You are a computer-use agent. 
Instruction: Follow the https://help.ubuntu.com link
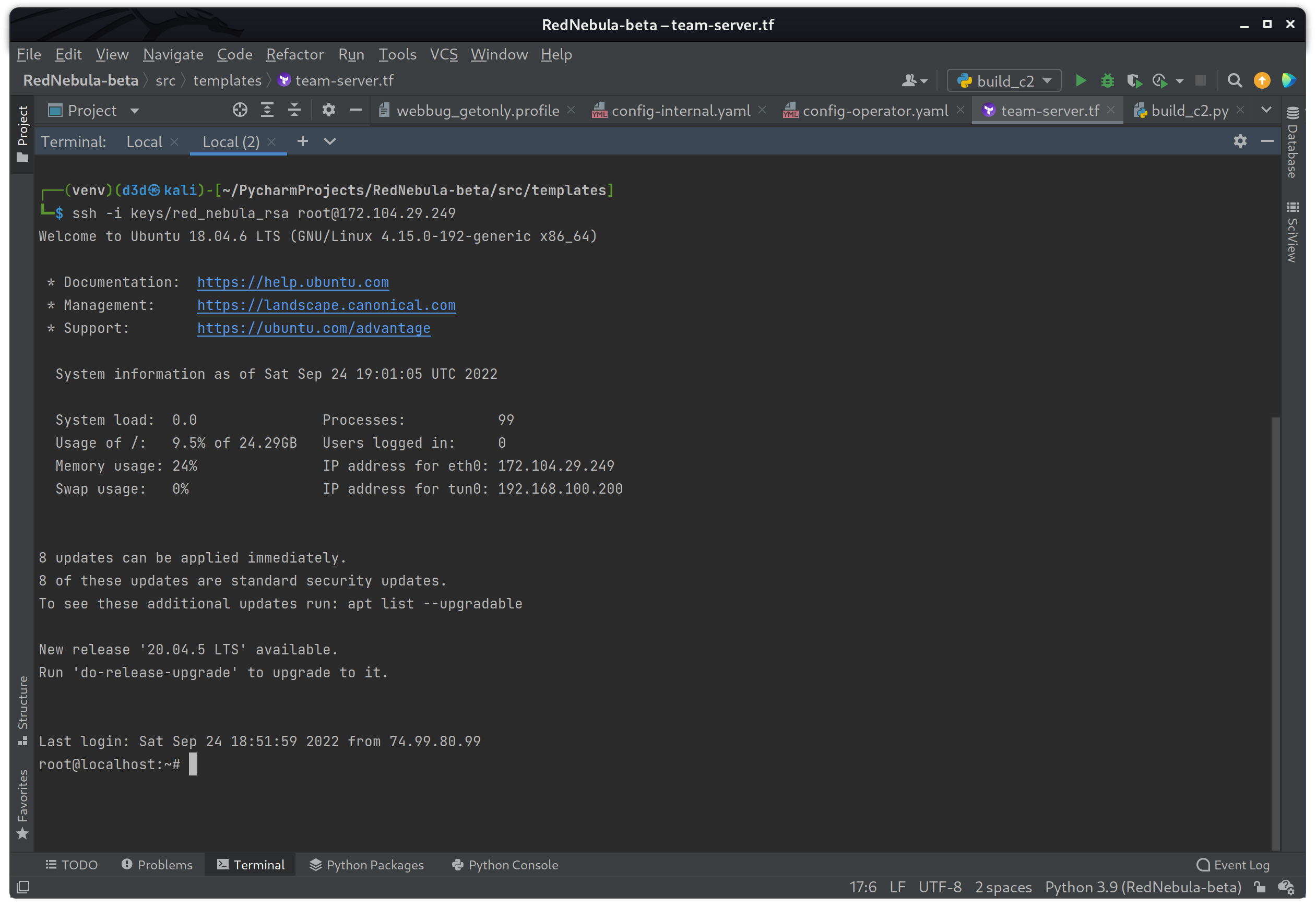292,282
